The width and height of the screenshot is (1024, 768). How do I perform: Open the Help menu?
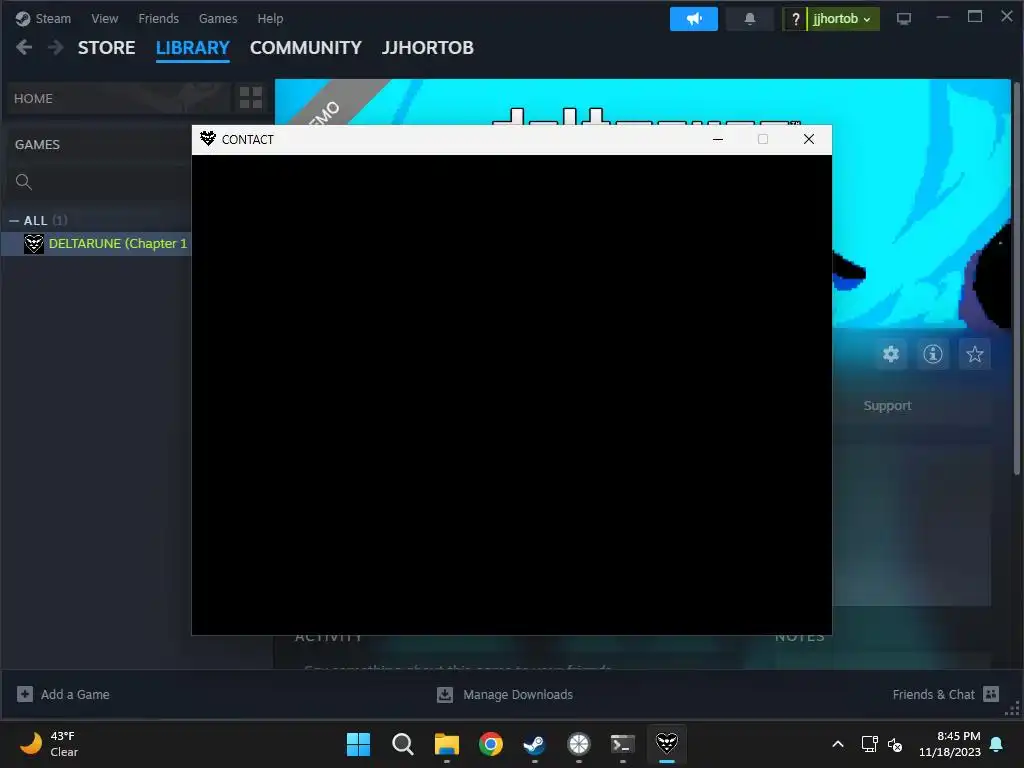[270, 18]
